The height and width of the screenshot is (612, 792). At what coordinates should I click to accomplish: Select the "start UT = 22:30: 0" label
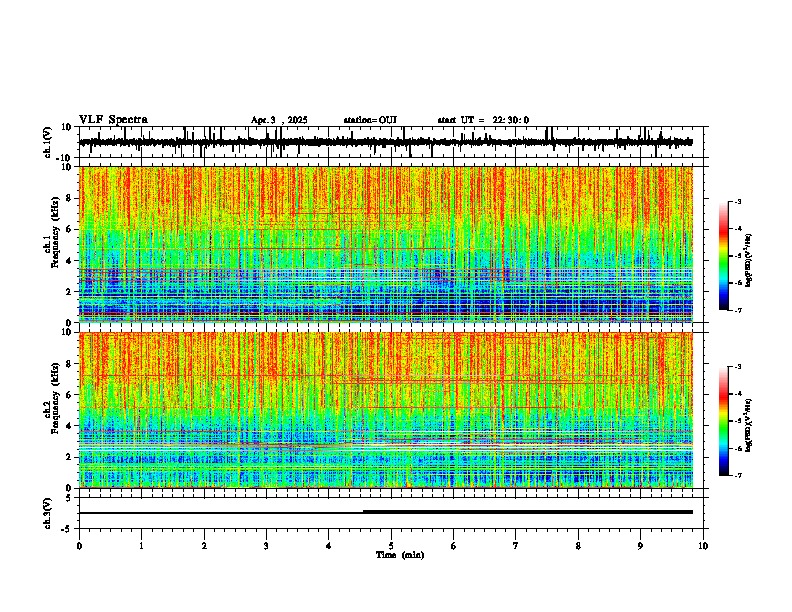[483, 120]
